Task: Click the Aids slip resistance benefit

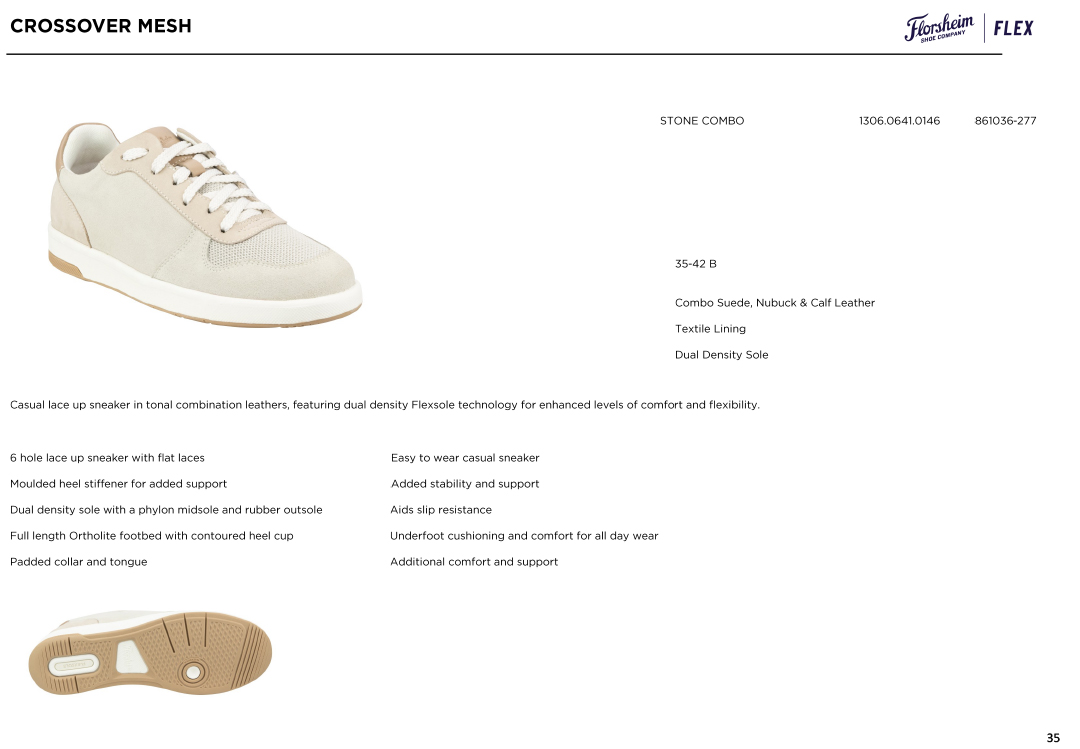Action: (441, 510)
